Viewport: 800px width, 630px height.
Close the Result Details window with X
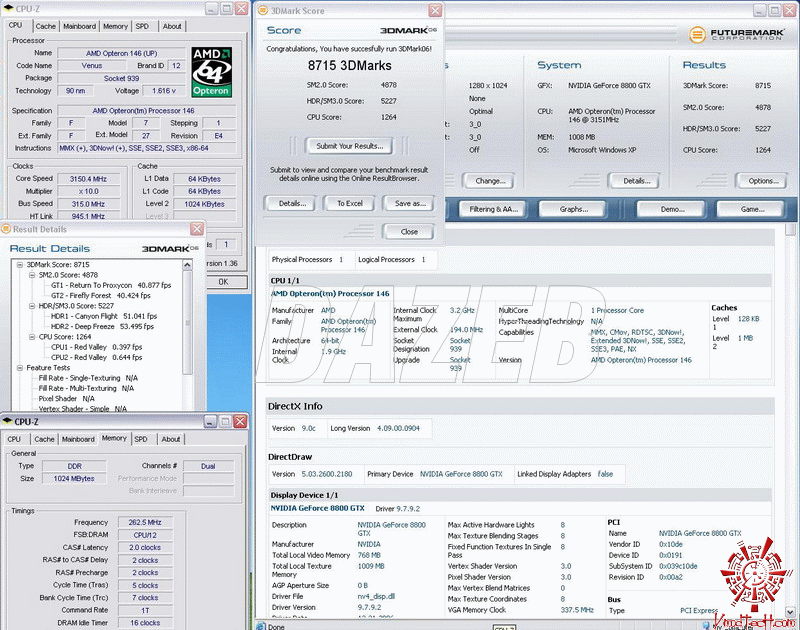click(197, 229)
